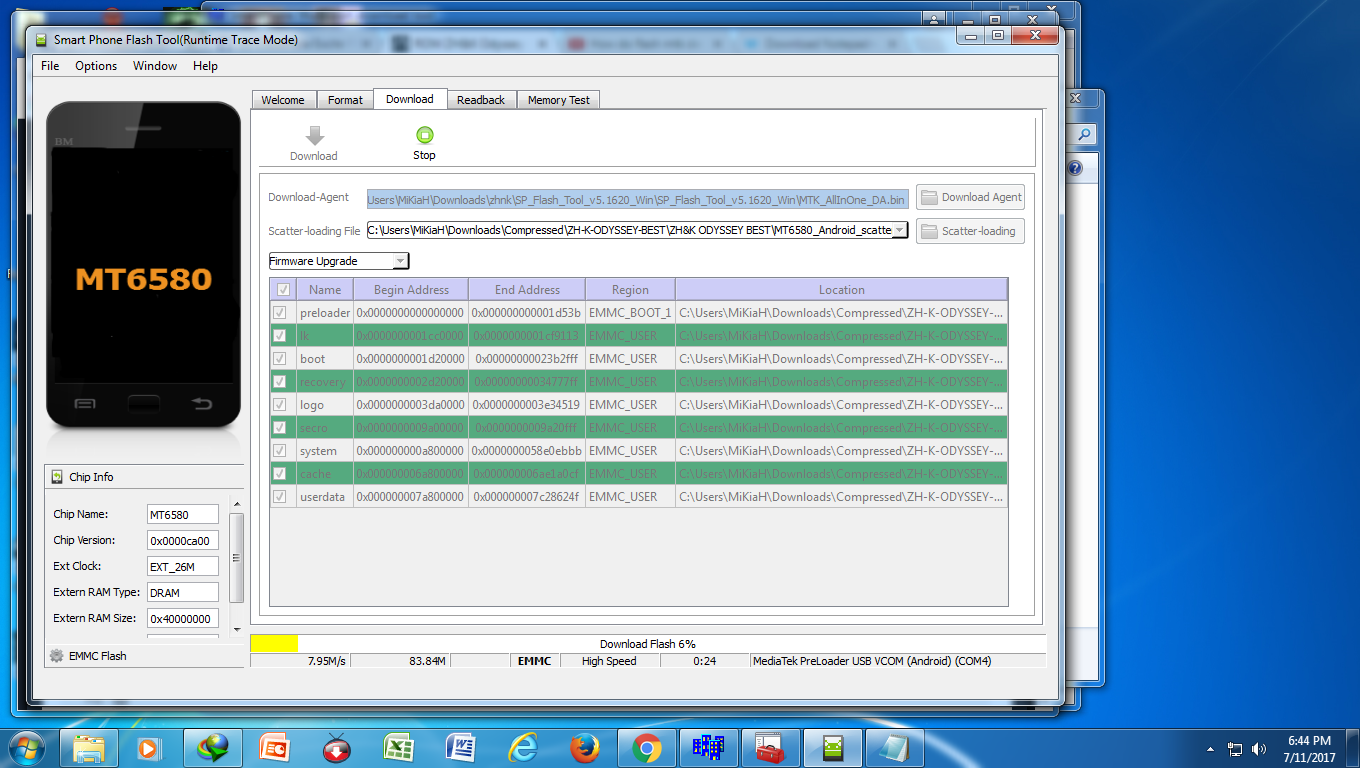Viewport: 1360px width, 768px height.
Task: Open the Window menu
Action: pyautogui.click(x=155, y=66)
